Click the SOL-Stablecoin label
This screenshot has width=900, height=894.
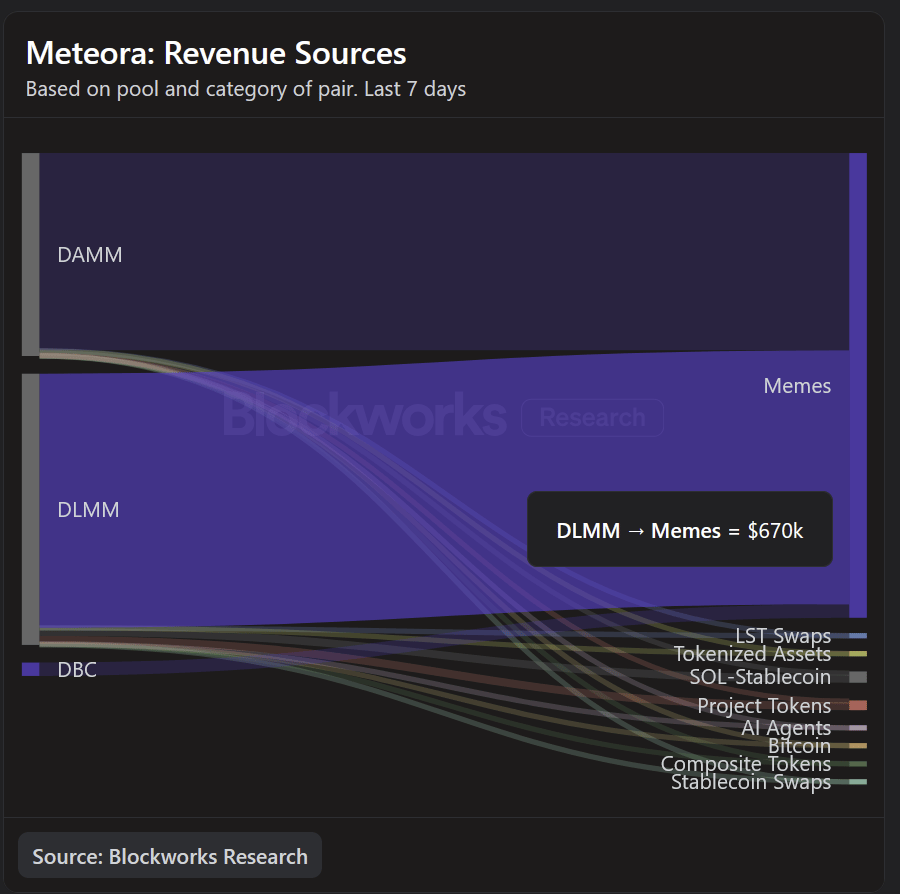point(760,677)
